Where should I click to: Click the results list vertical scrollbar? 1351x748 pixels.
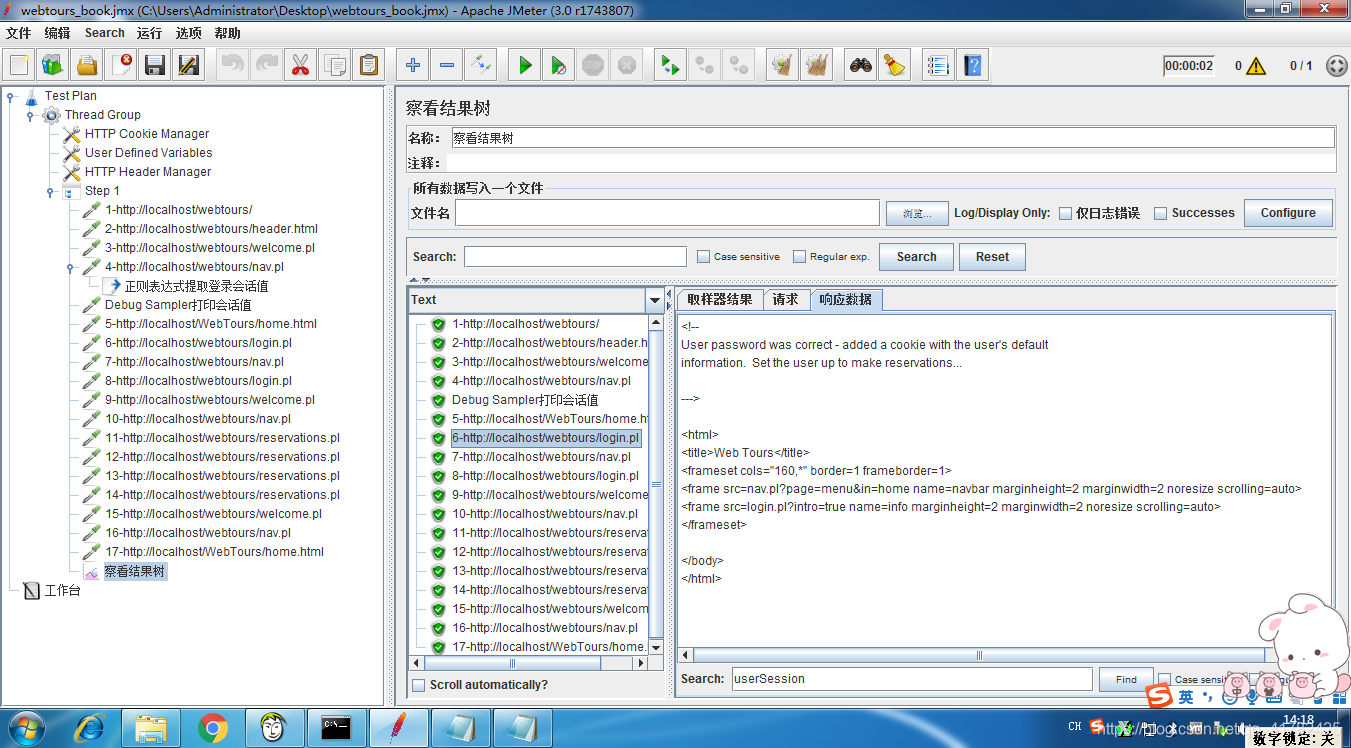656,485
